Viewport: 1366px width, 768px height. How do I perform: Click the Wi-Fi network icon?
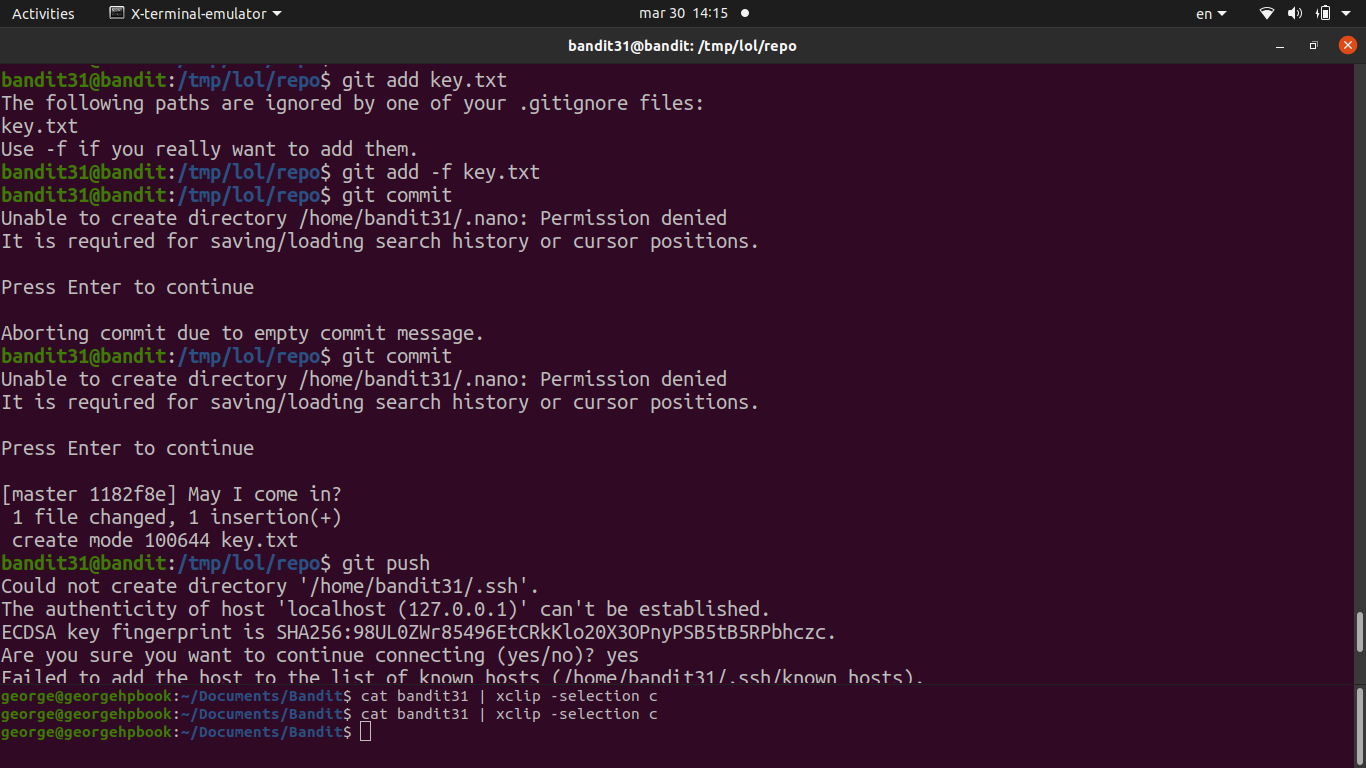(x=1267, y=14)
